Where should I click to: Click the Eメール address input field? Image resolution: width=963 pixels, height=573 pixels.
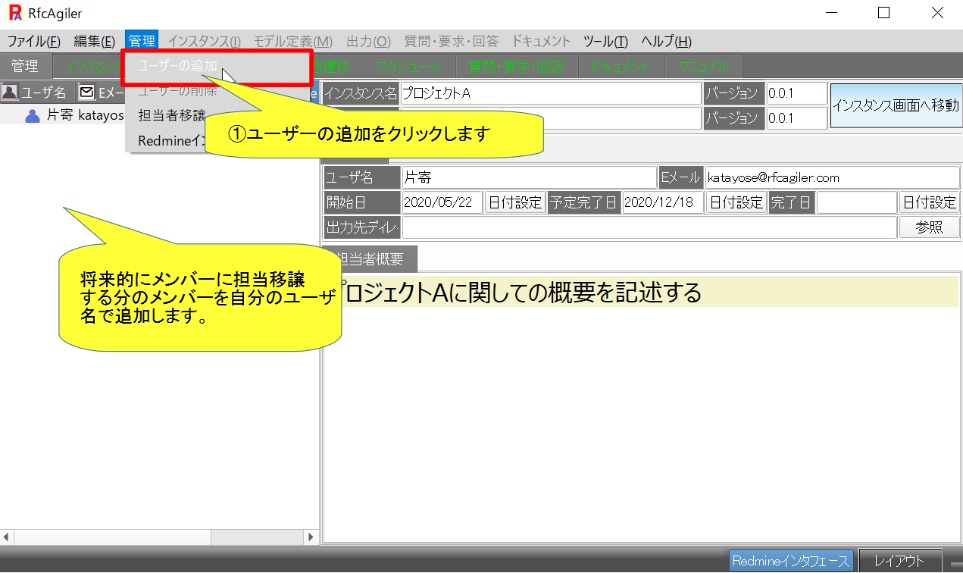click(830, 178)
